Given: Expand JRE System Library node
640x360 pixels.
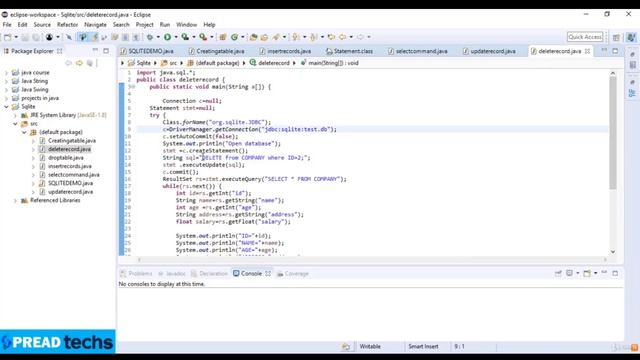Looking at the screenshot, I should (15, 115).
